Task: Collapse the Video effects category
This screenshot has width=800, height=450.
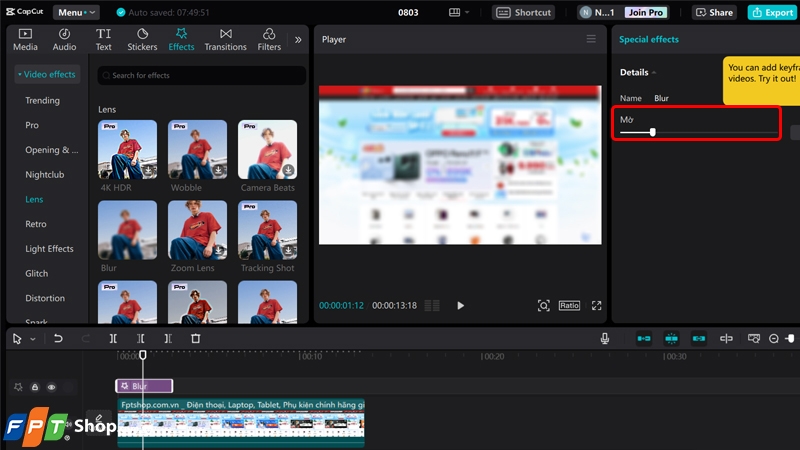Action: (x=47, y=74)
